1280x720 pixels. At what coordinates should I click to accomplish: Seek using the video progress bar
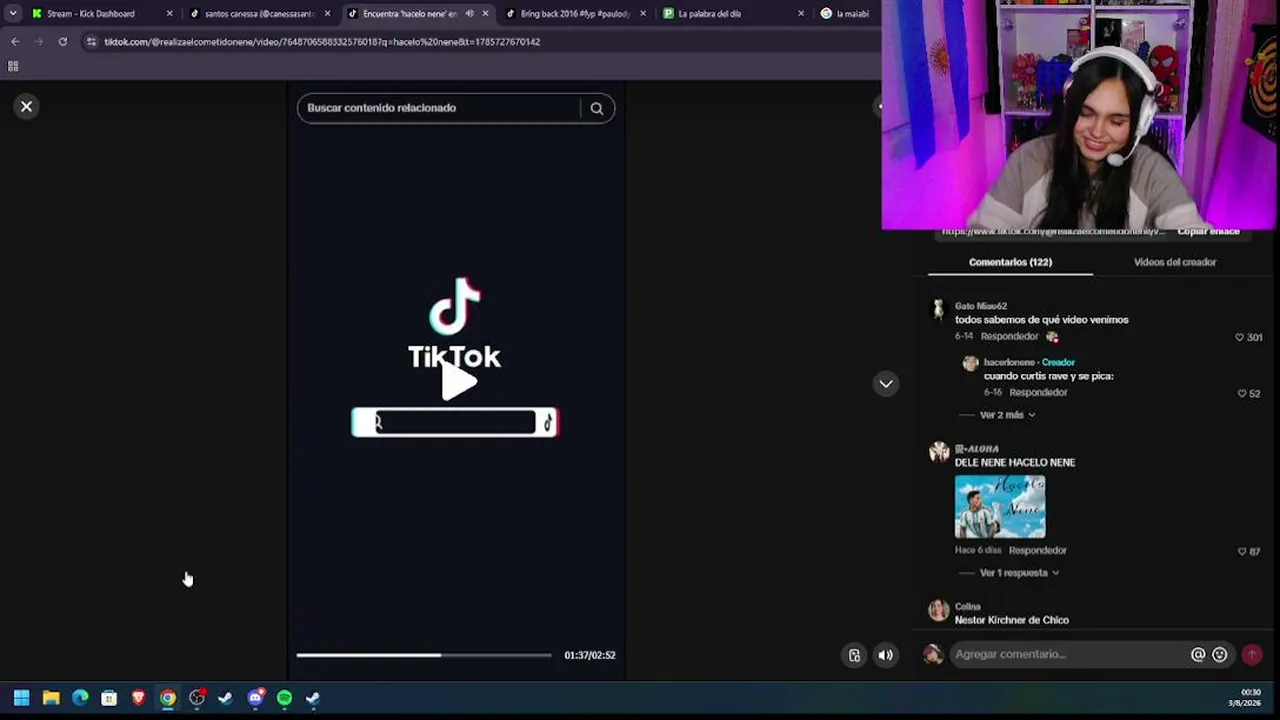pos(424,655)
